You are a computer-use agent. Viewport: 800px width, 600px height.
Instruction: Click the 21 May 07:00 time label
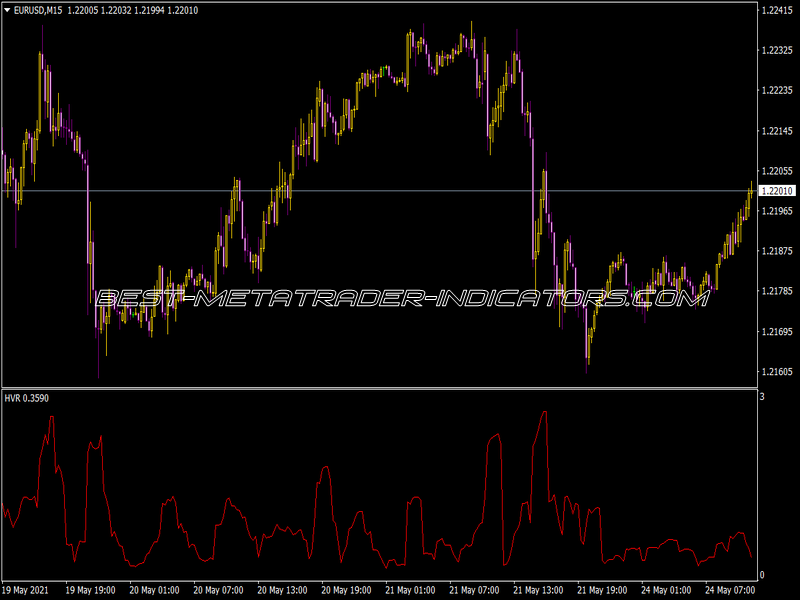pos(474,590)
